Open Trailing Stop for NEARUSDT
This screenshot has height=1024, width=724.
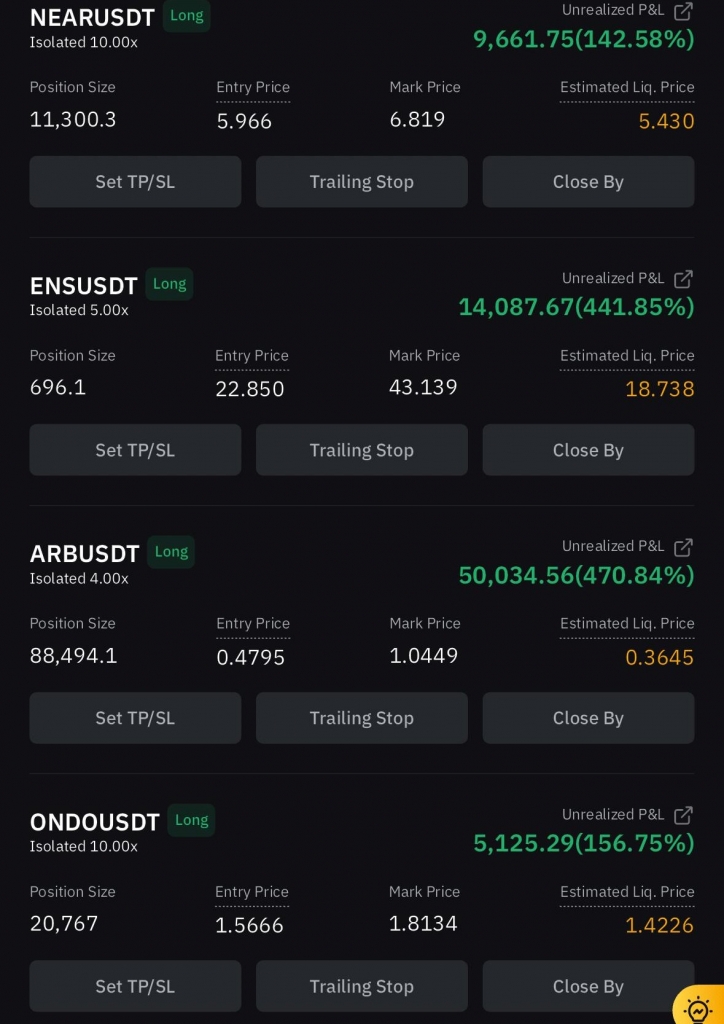[361, 182]
